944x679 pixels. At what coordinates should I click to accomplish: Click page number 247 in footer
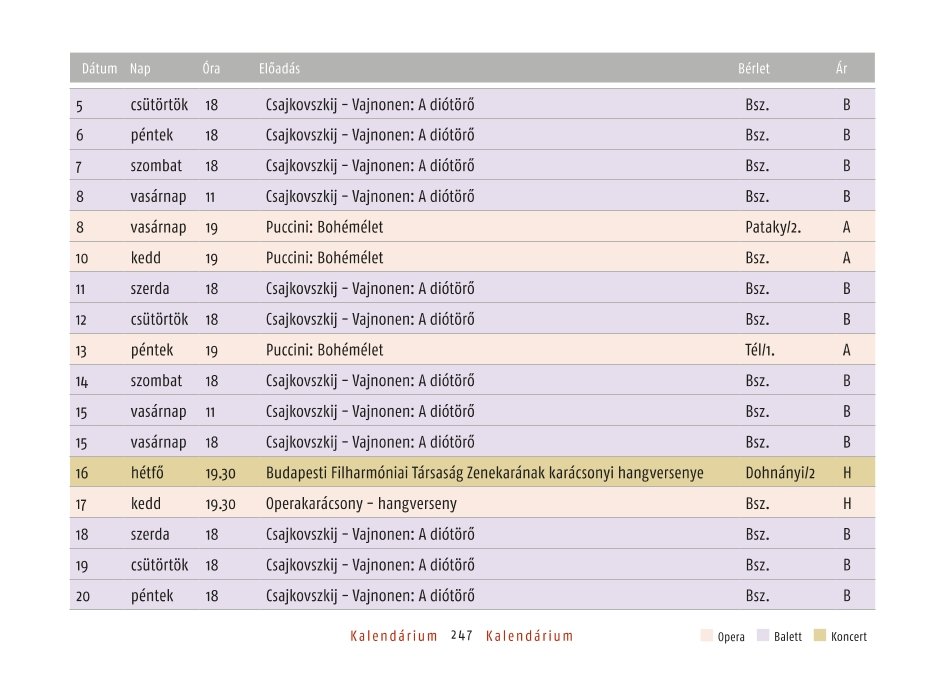[462, 636]
